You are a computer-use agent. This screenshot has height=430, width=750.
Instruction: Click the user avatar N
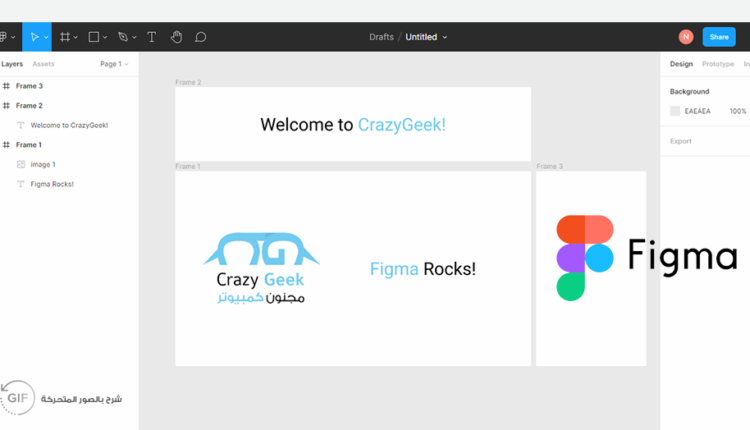(x=685, y=37)
